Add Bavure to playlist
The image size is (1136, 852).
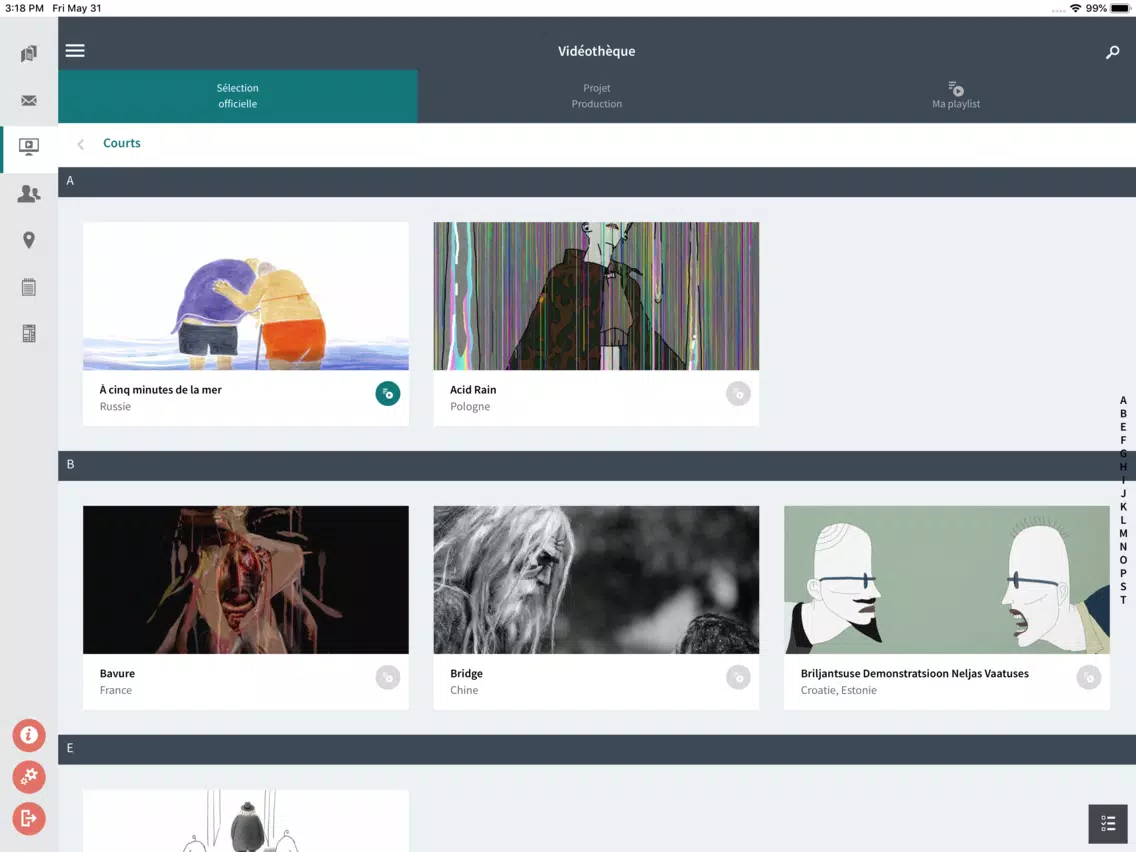388,677
